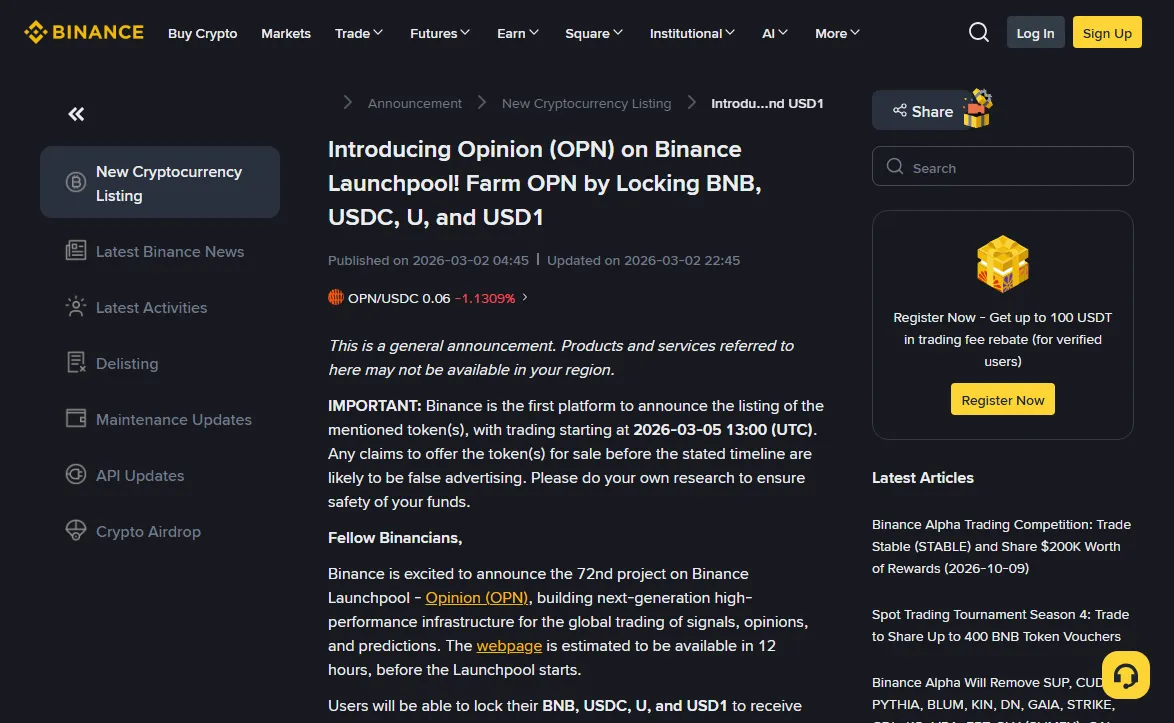Open Spot Trading Tournament Season 4 article
Image resolution: width=1174 pixels, height=723 pixels.
click(x=1000, y=625)
